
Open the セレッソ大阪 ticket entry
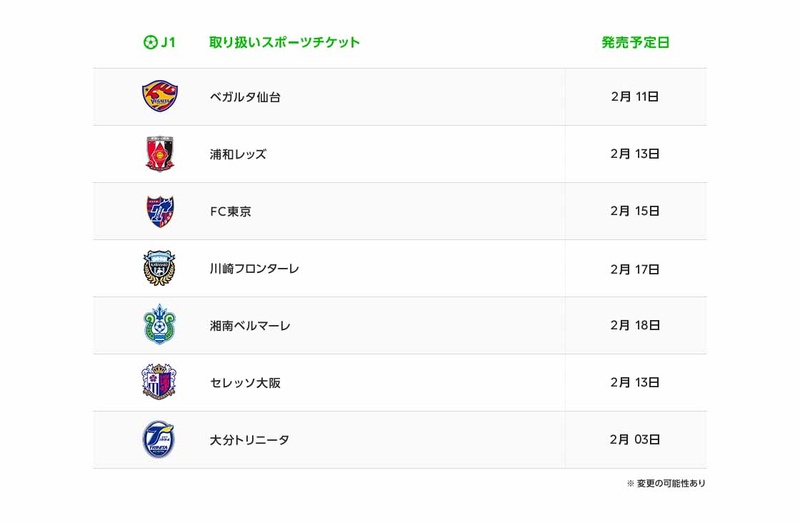point(245,383)
